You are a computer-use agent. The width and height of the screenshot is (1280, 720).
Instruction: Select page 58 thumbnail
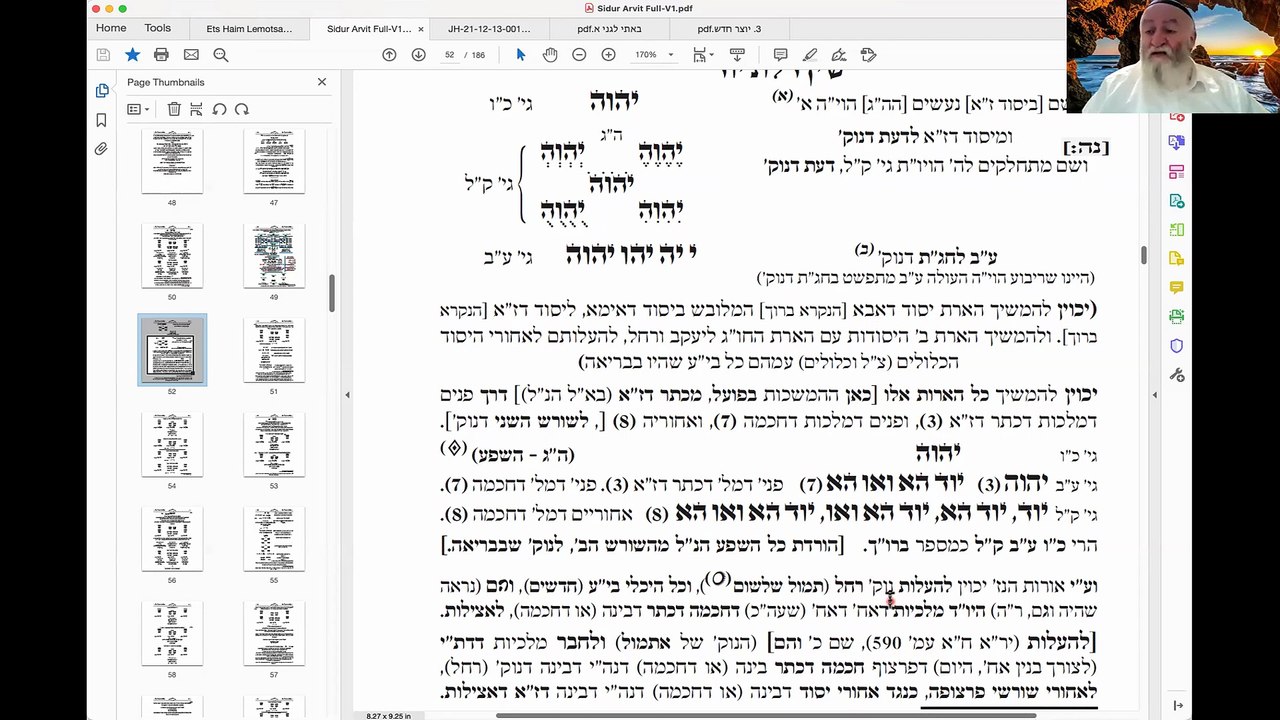tap(172, 633)
